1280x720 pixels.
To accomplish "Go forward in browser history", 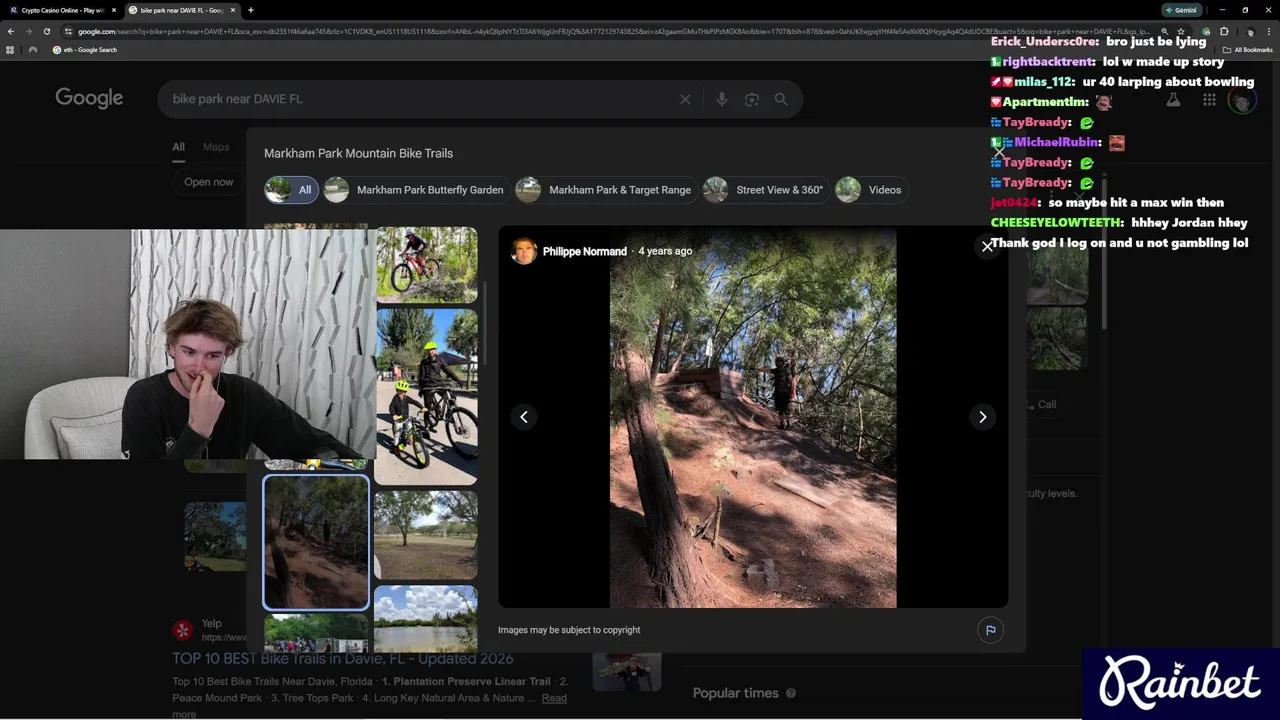I will tap(29, 31).
